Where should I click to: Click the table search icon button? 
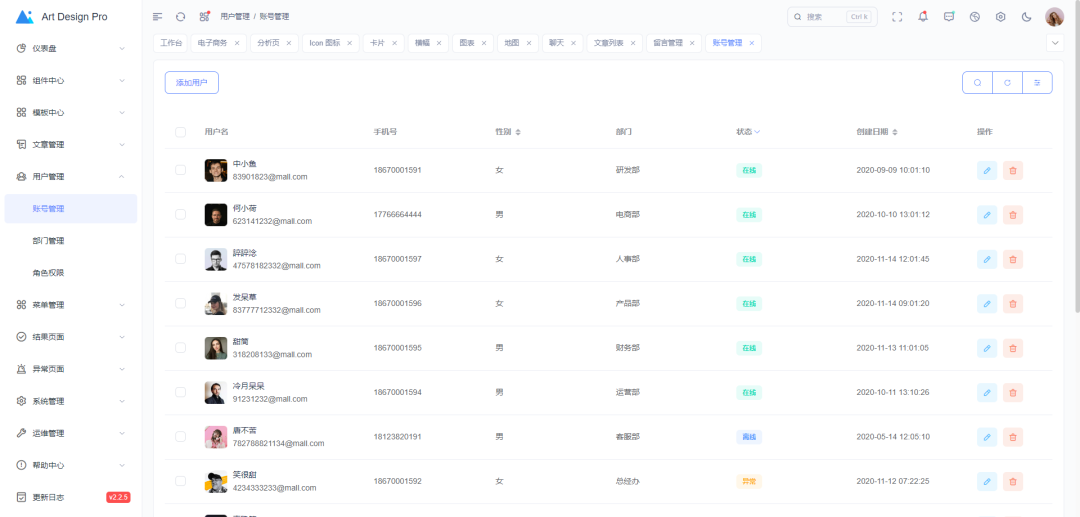977,83
